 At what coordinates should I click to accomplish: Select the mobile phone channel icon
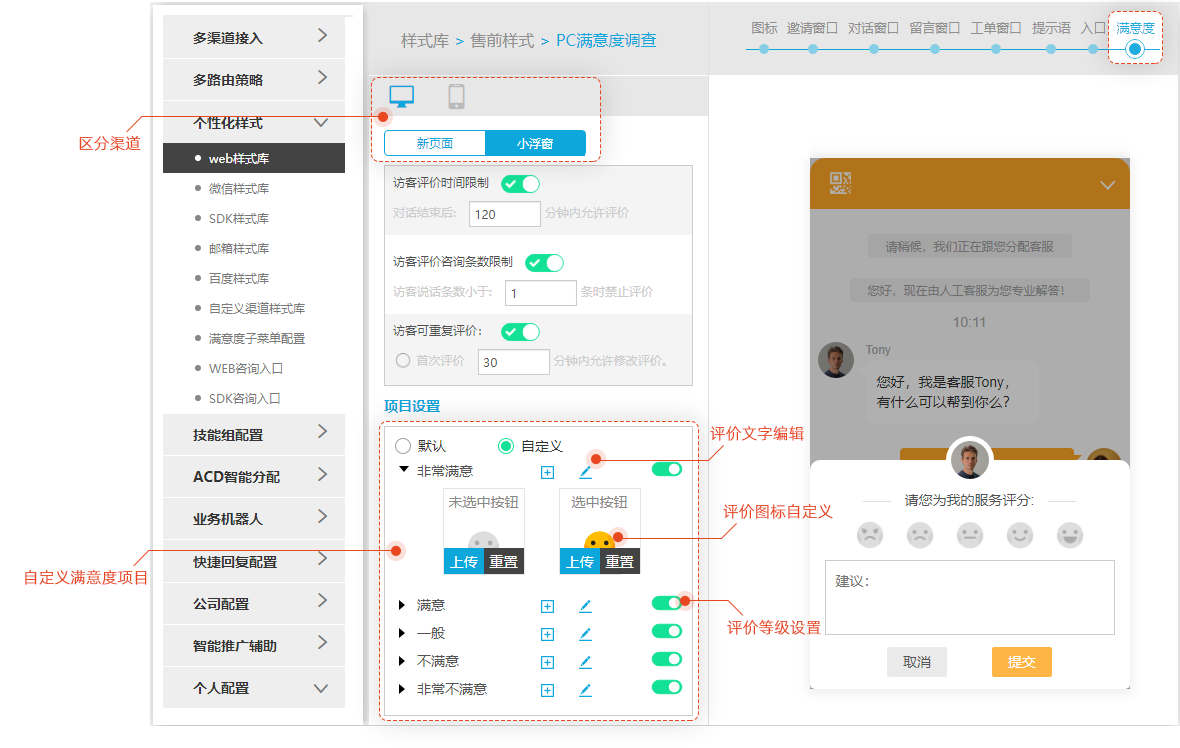pos(456,97)
